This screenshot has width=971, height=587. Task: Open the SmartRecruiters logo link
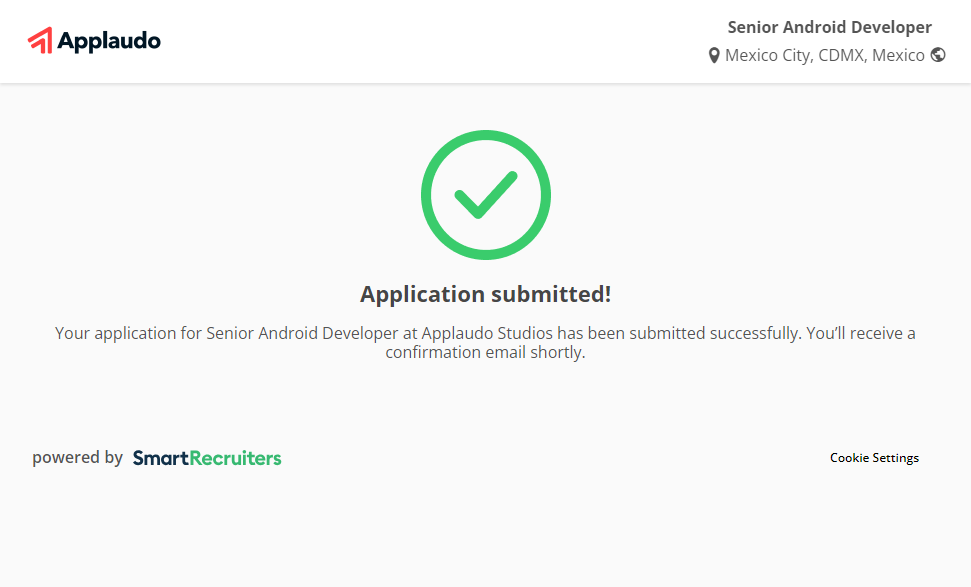pyautogui.click(x=207, y=458)
